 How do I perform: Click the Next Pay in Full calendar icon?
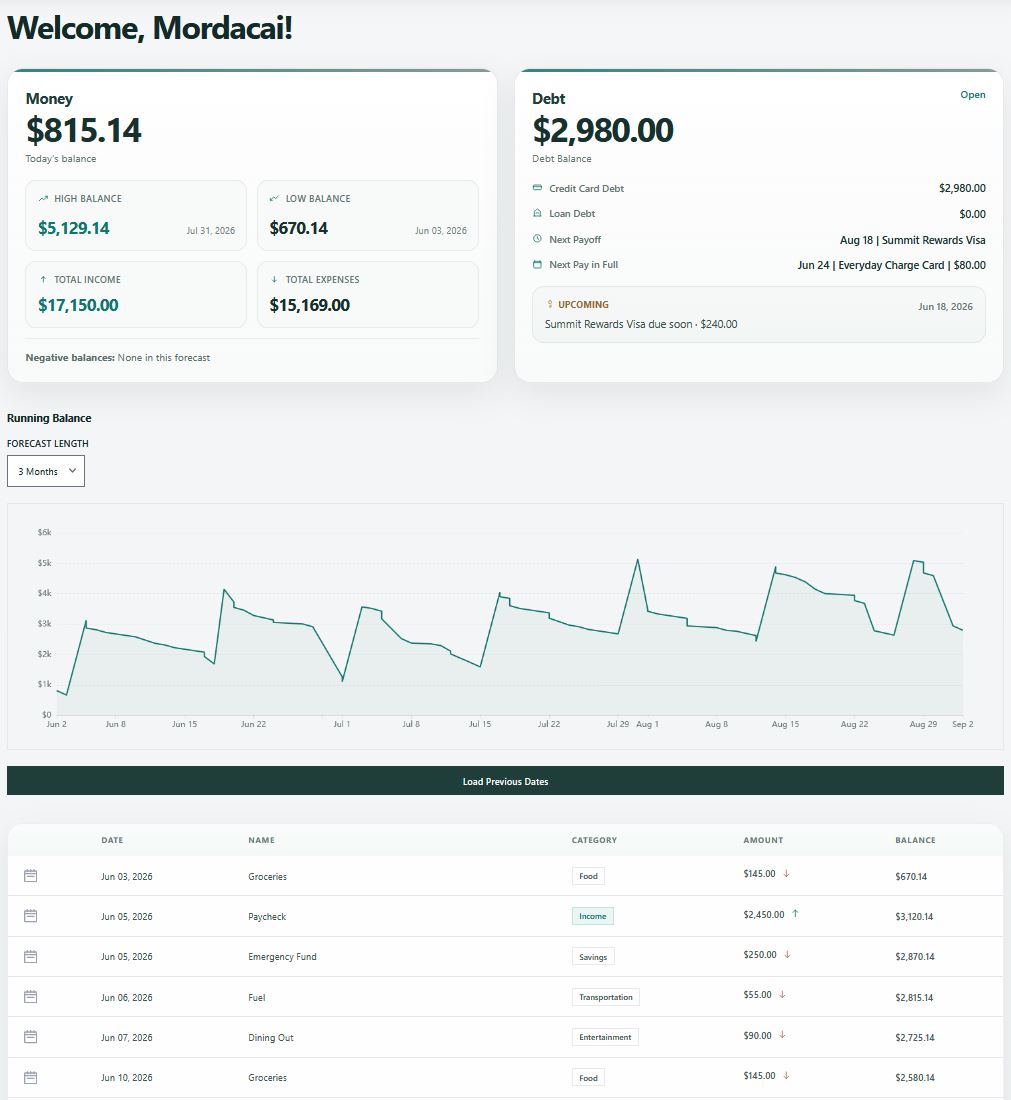point(537,264)
